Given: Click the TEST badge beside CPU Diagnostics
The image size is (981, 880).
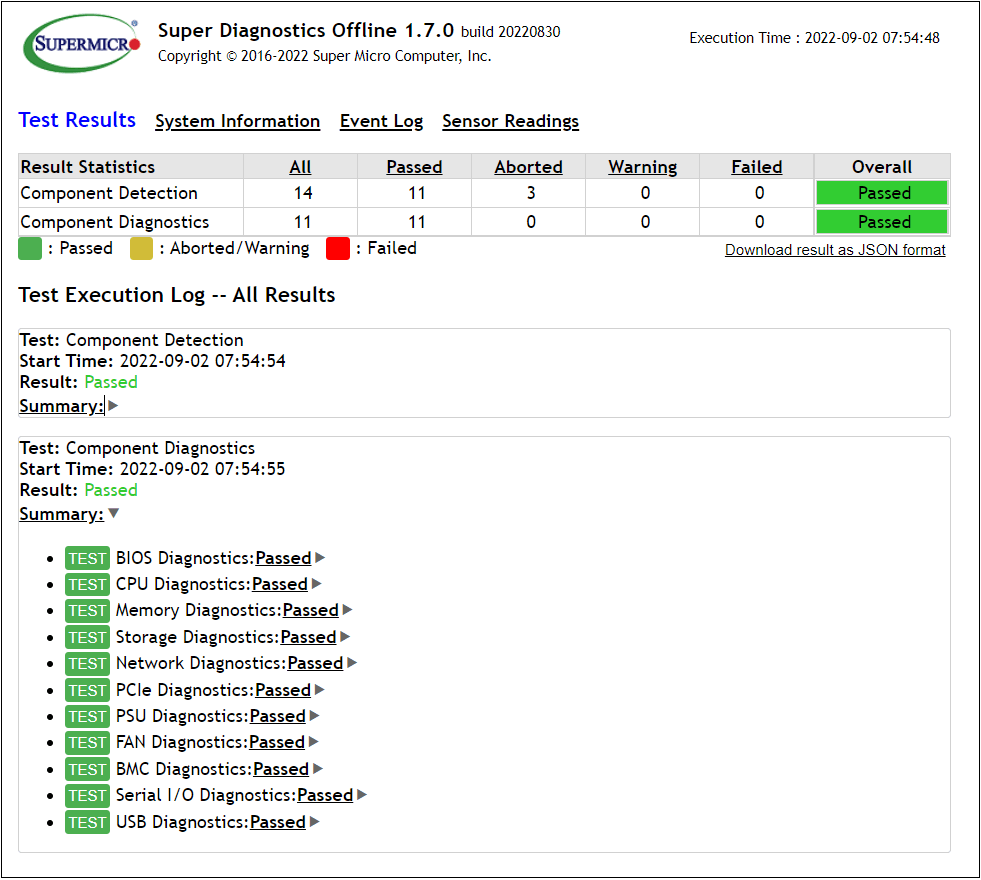Looking at the screenshot, I should [87, 584].
